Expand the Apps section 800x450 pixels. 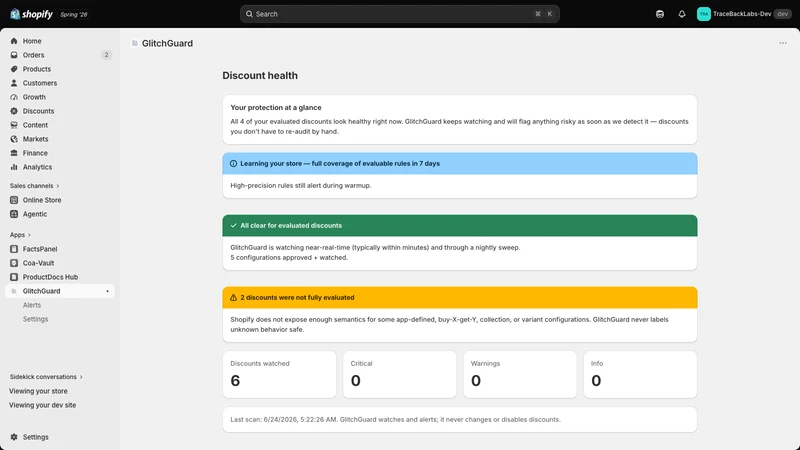pos(20,235)
